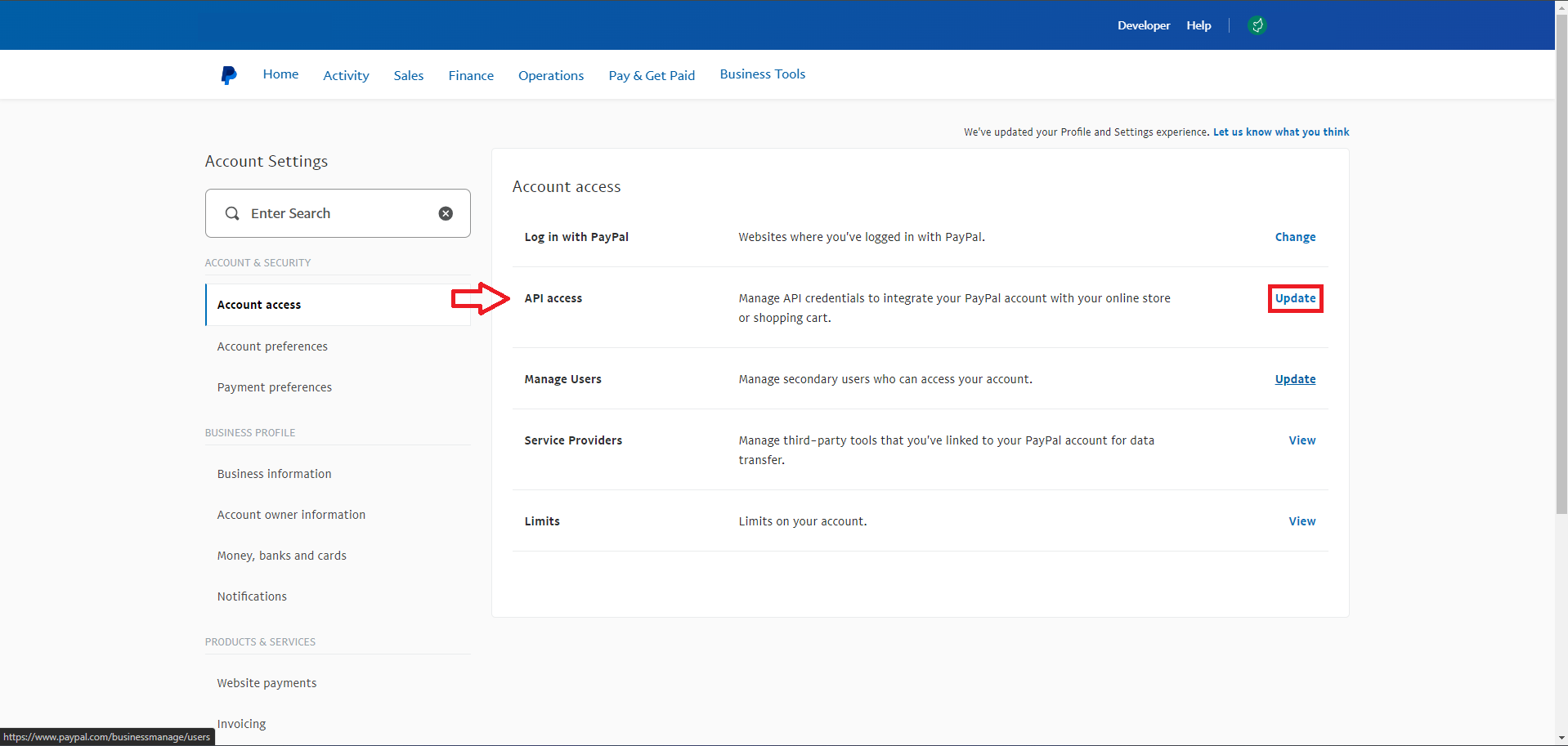Image resolution: width=1568 pixels, height=746 pixels.
Task: Click the PayPal logo icon
Action: 229,75
